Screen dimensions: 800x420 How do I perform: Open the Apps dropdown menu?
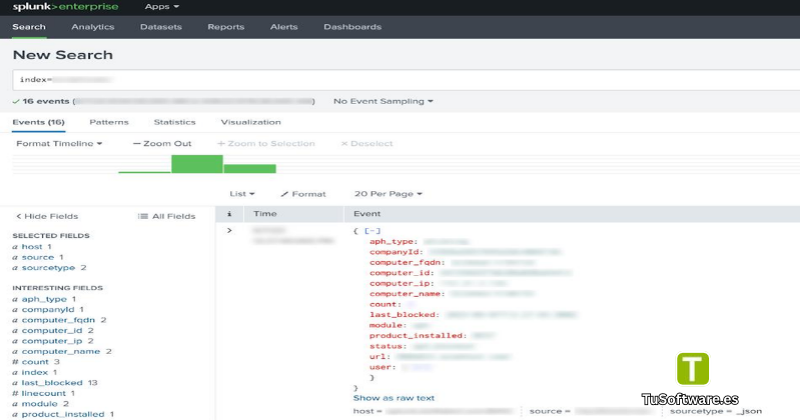[162, 7]
